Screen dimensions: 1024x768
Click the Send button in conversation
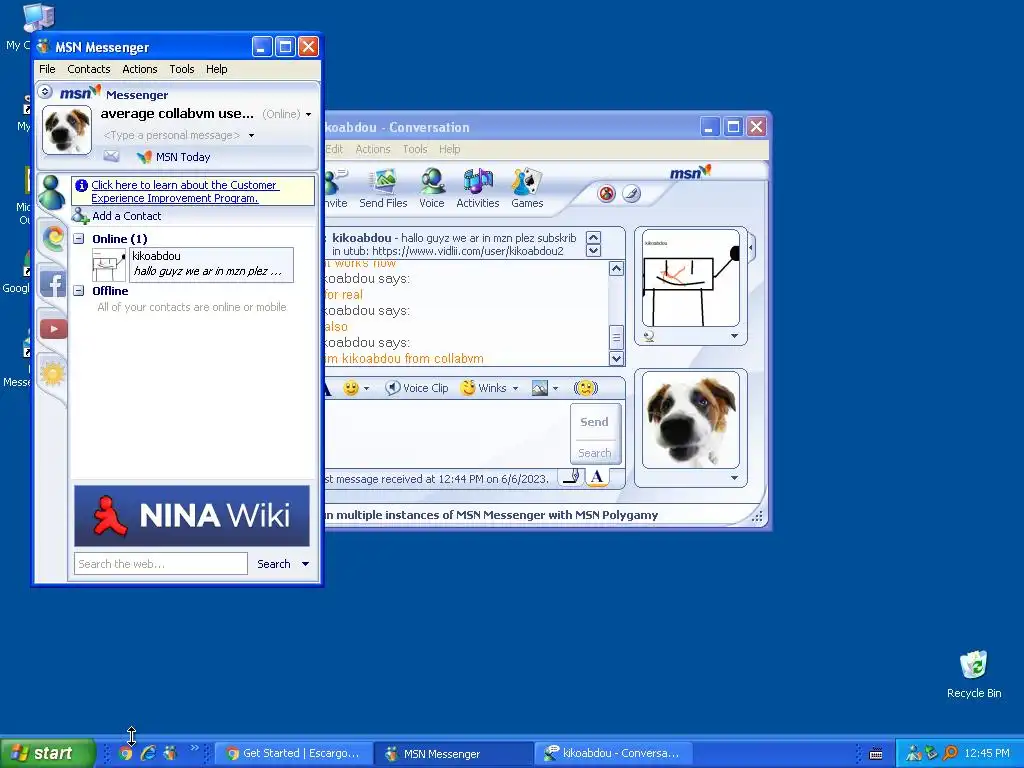594,422
